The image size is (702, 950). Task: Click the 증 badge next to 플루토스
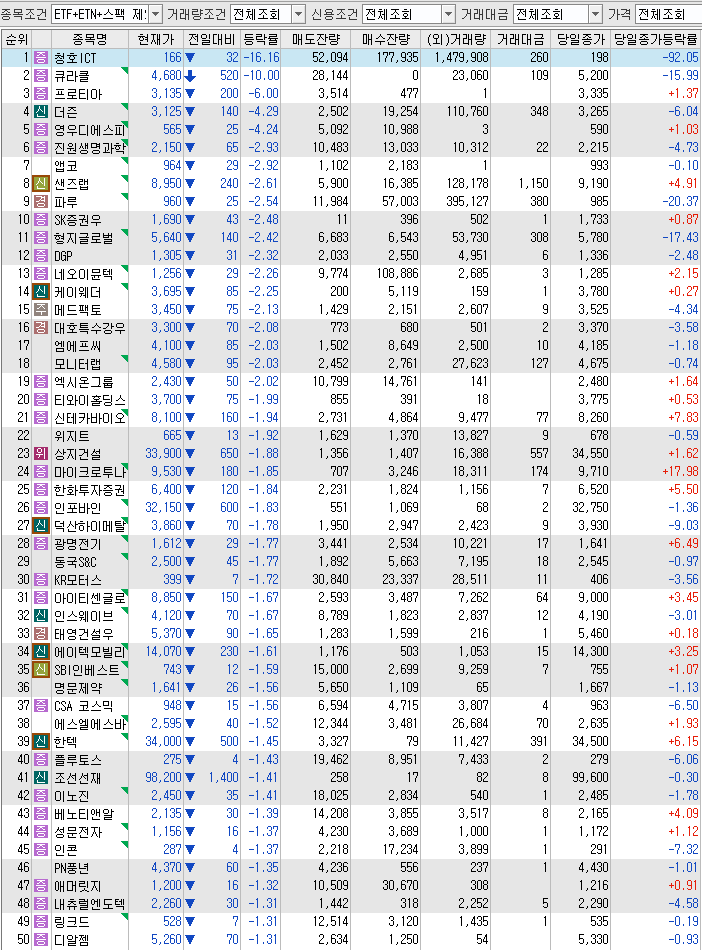(x=41, y=760)
